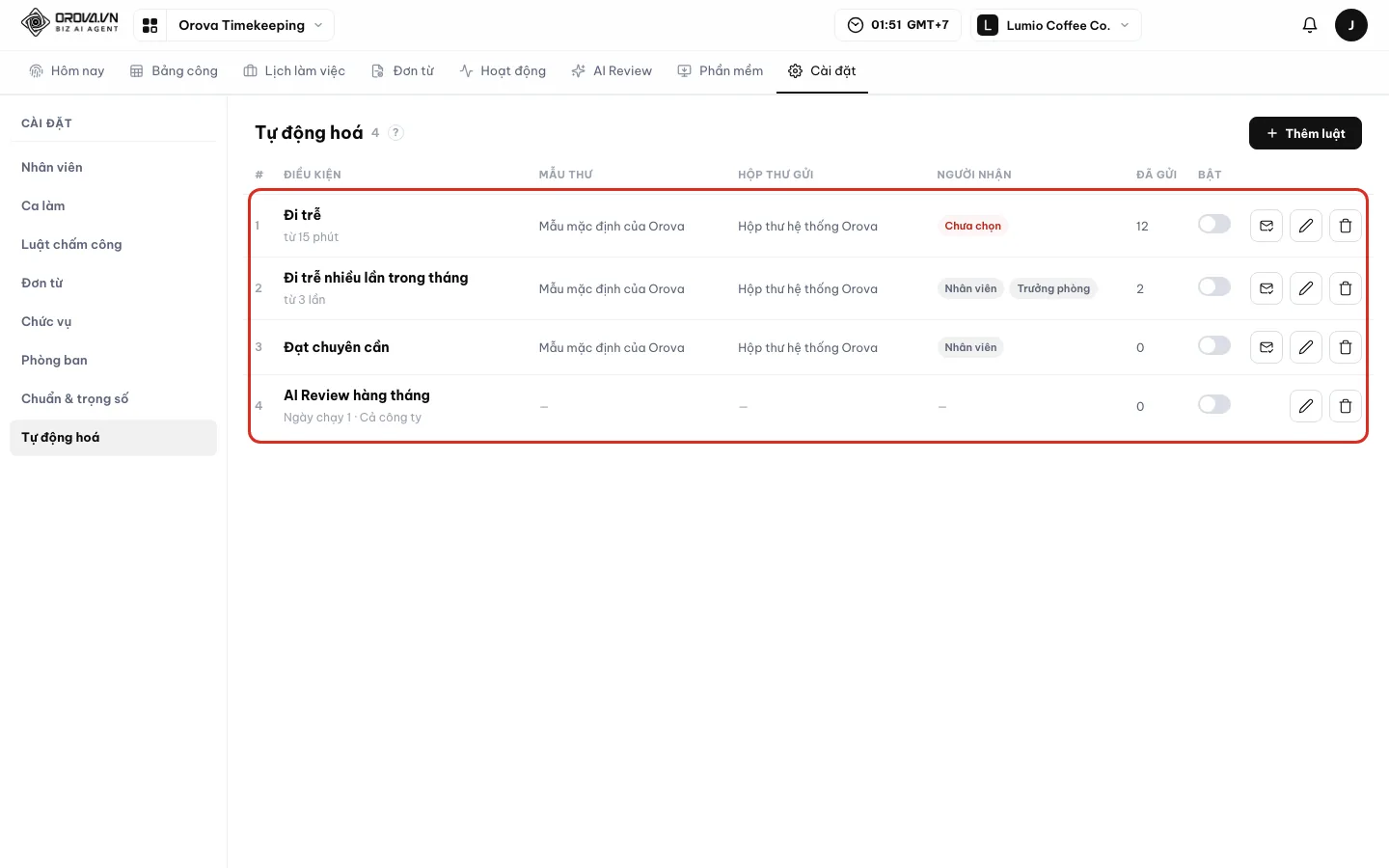
Task: Select the AI Review tab
Action: pyautogui.click(x=612, y=70)
